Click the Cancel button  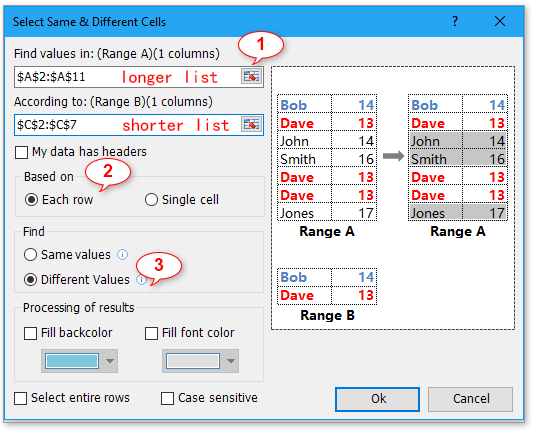pos(470,399)
